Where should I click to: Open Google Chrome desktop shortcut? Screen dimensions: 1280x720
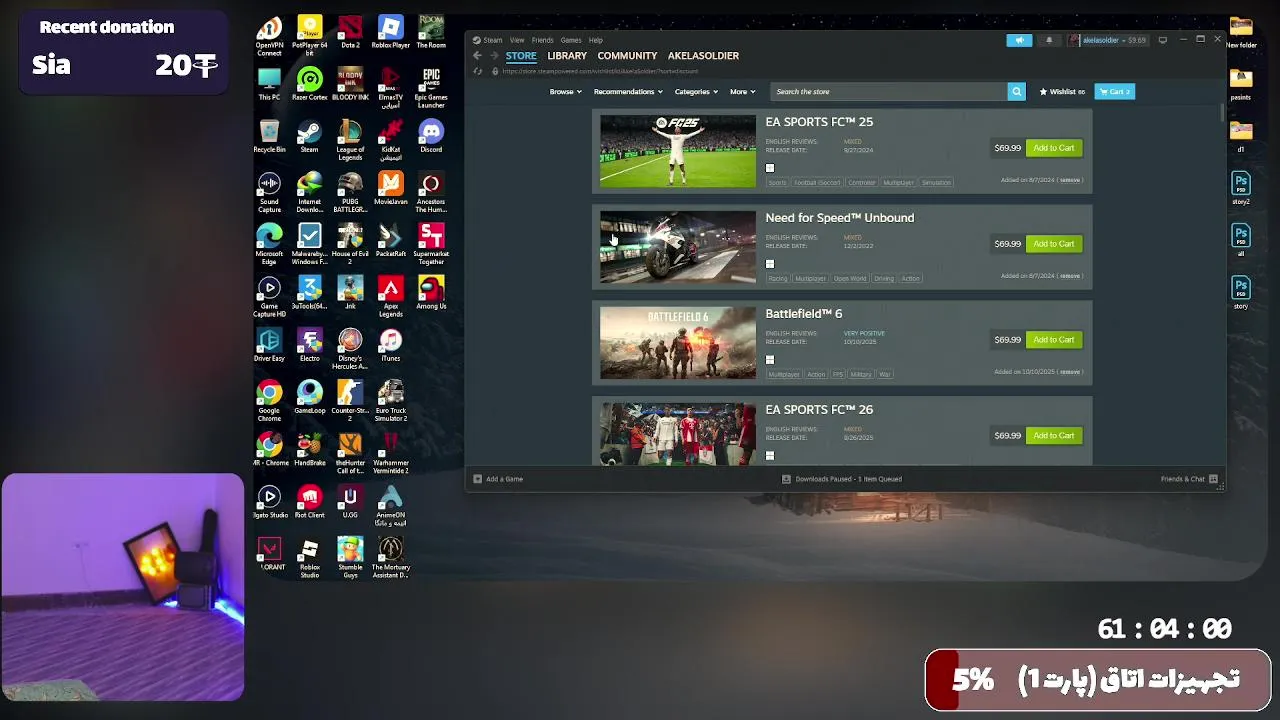tap(269, 400)
